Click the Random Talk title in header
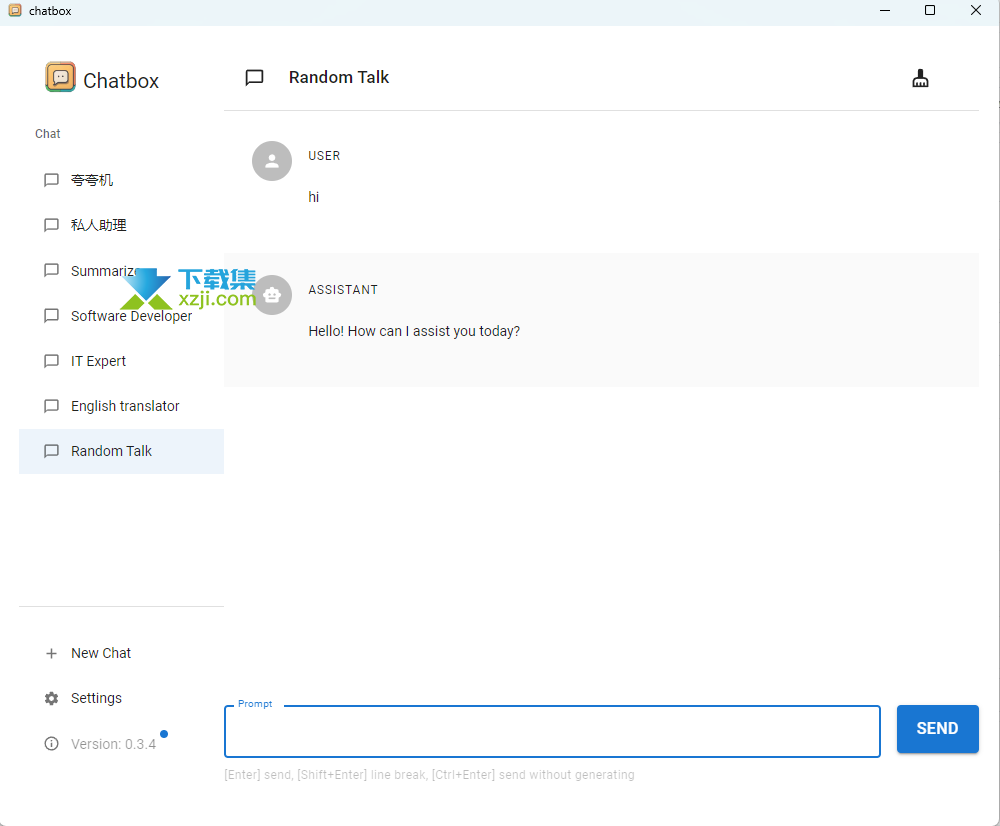The height and width of the screenshot is (826, 1000). pos(339,77)
